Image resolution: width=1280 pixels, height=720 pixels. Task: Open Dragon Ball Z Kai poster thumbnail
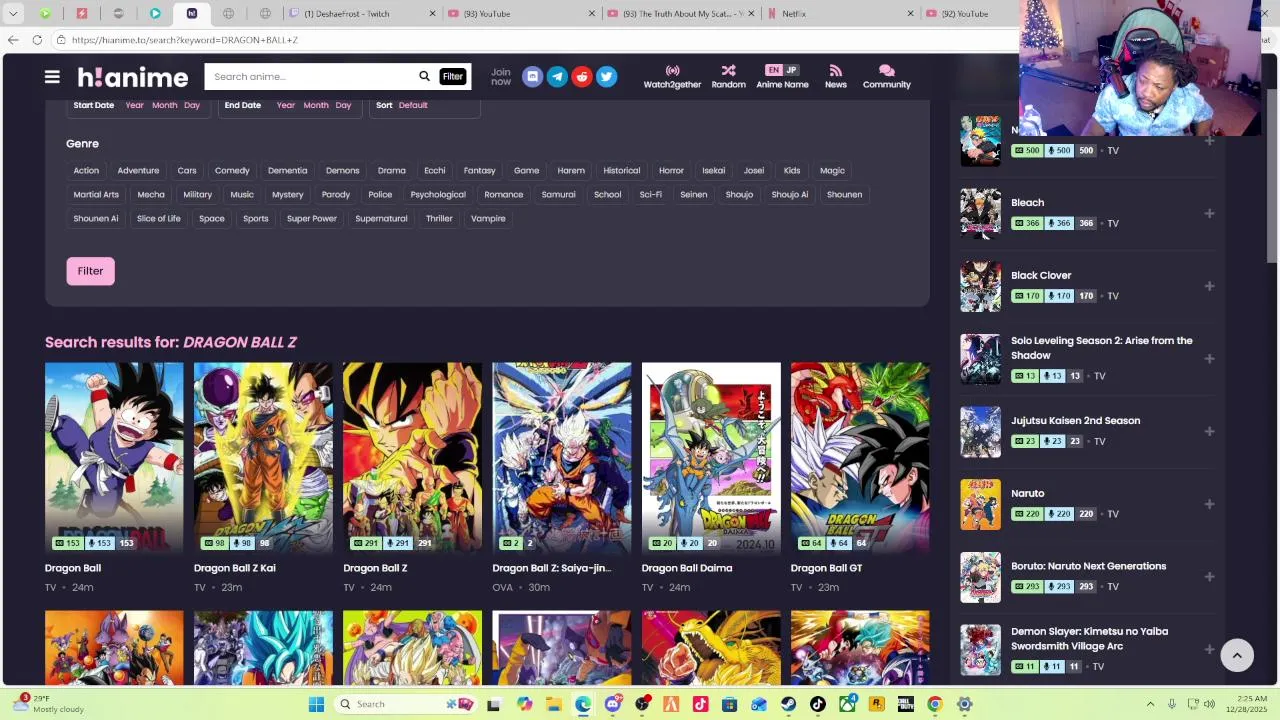point(263,457)
